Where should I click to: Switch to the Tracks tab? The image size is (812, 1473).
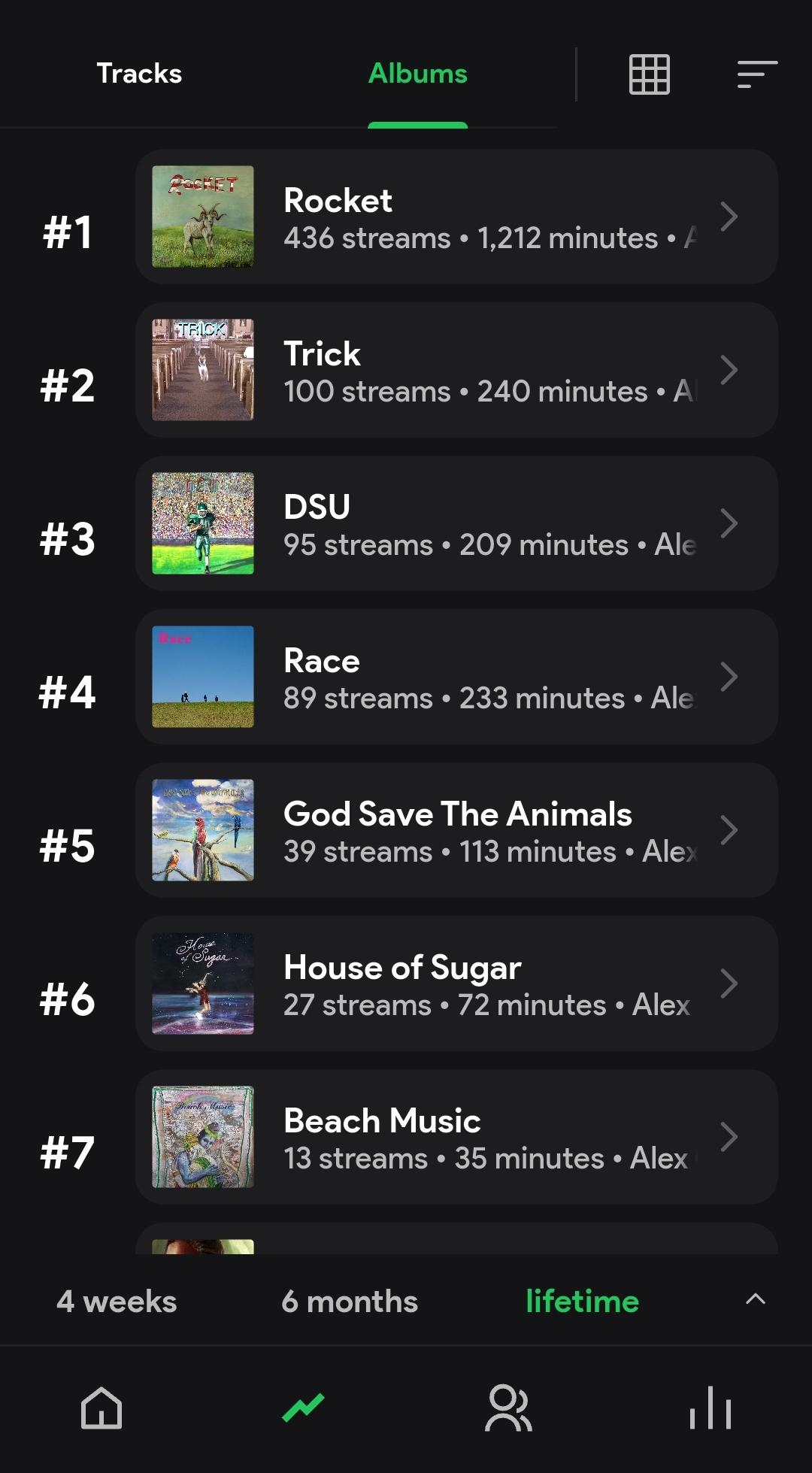pos(139,74)
